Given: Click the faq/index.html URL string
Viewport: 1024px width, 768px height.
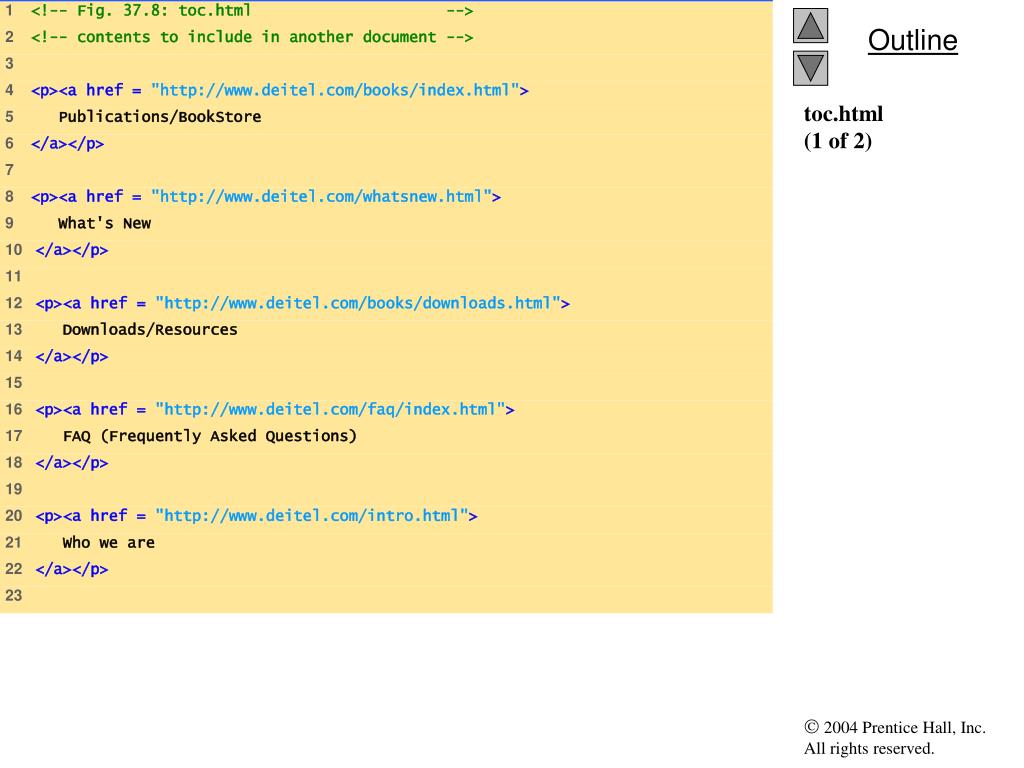Looking at the screenshot, I should point(331,409).
